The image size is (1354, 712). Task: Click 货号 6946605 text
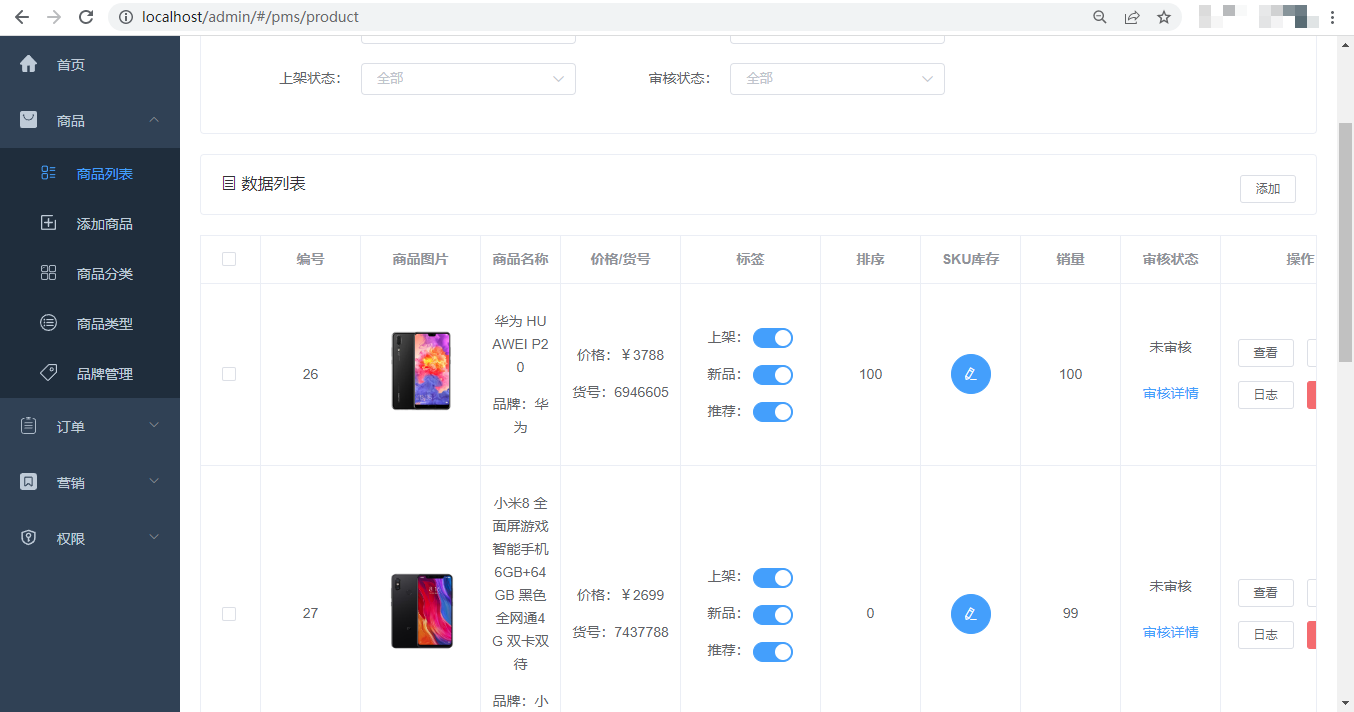620,392
